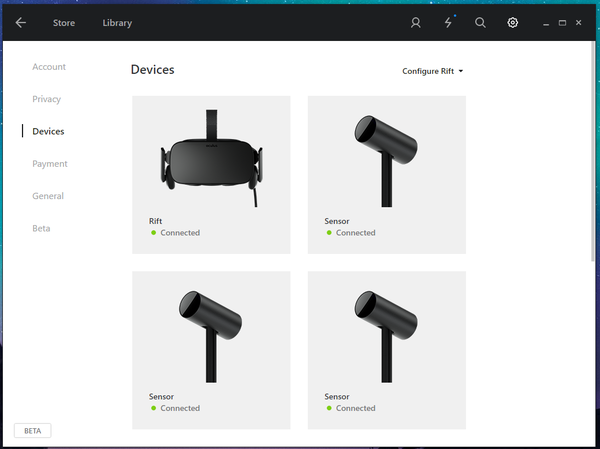Screen dimensions: 600x449
Task: Open General settings section
Action: (x=48, y=196)
